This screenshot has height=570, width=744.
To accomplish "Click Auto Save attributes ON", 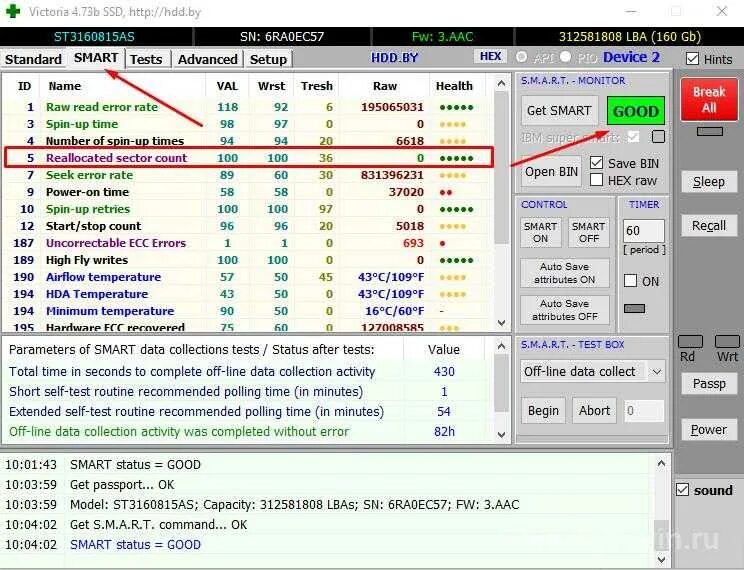I will click(x=565, y=273).
